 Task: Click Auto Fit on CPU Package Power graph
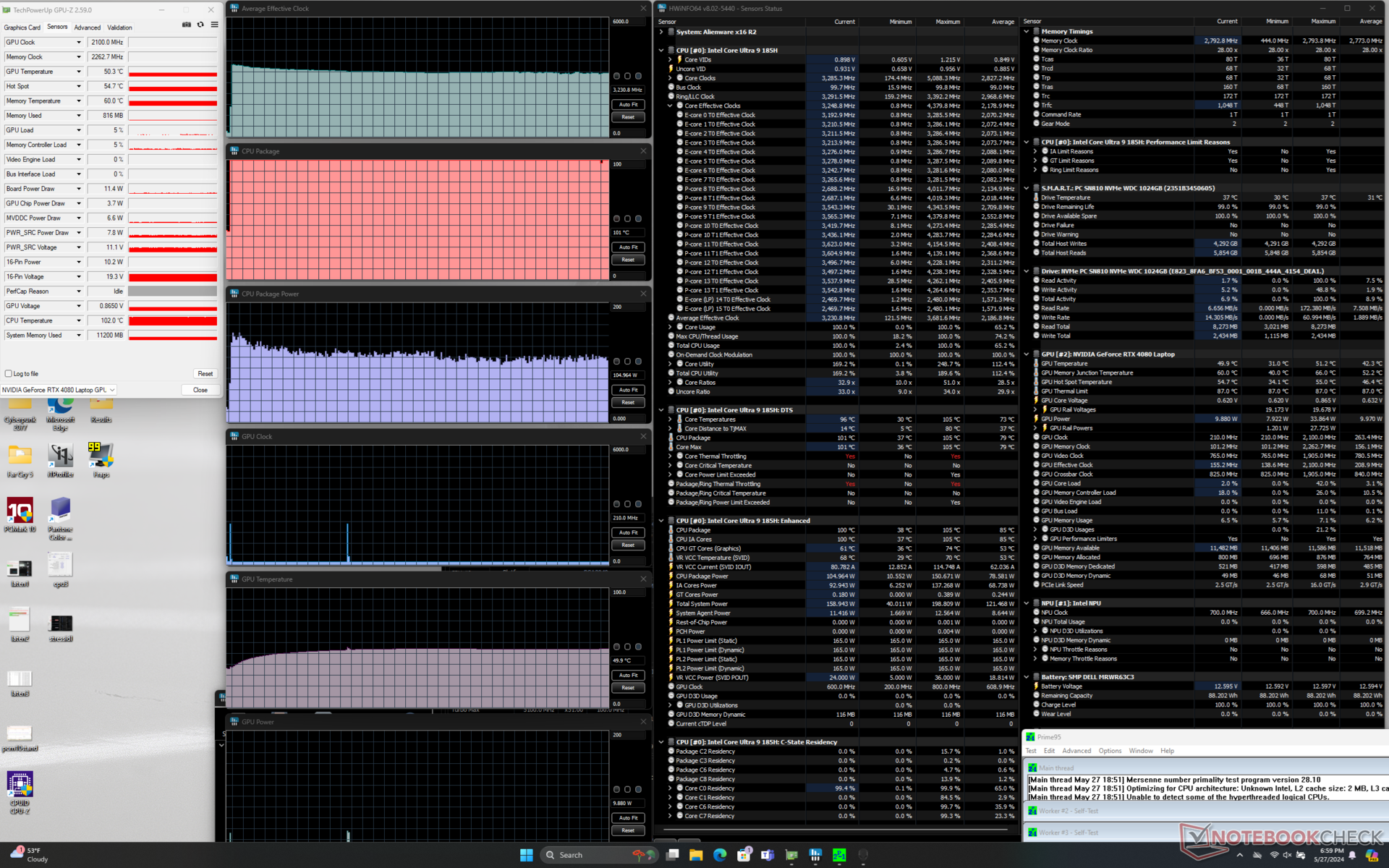(x=628, y=390)
